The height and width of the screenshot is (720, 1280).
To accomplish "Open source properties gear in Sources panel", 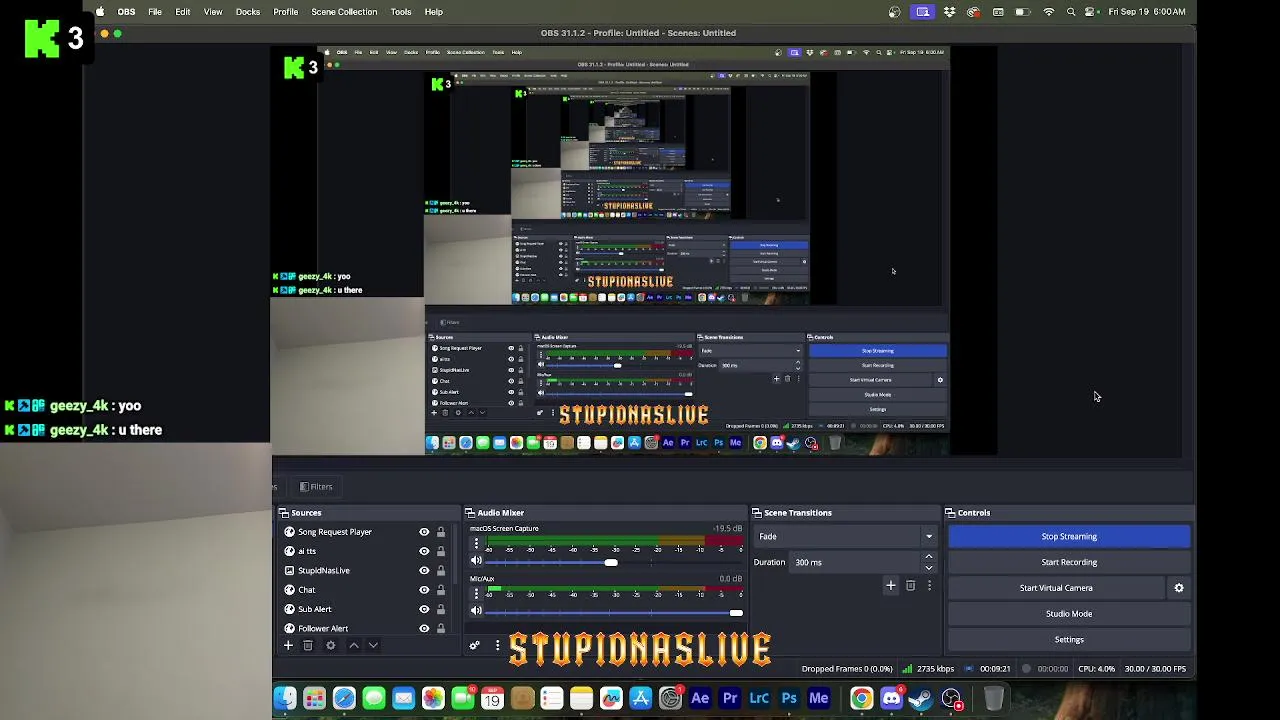I will pos(331,646).
